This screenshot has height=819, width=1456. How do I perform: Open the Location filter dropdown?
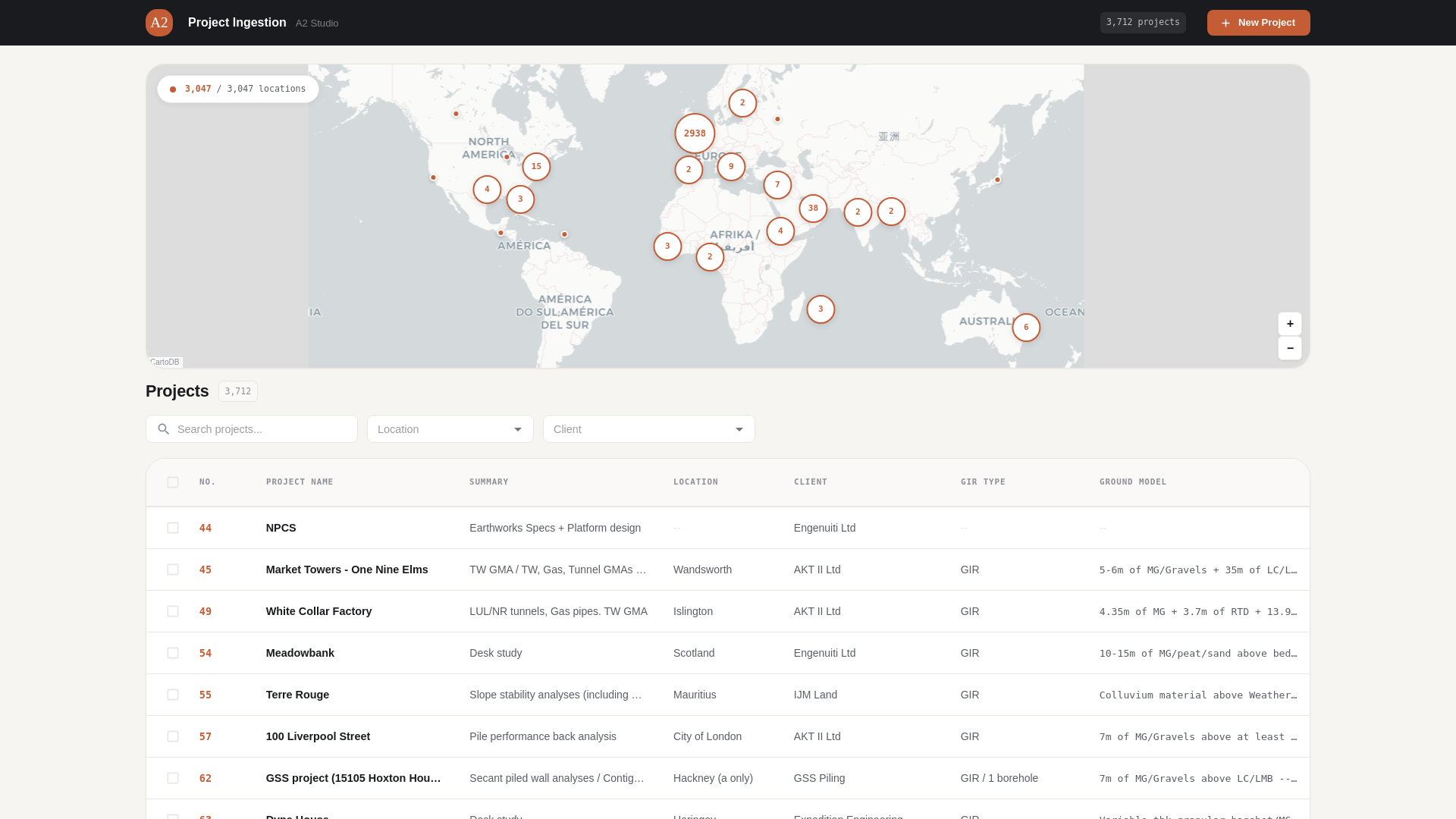pyautogui.click(x=450, y=429)
